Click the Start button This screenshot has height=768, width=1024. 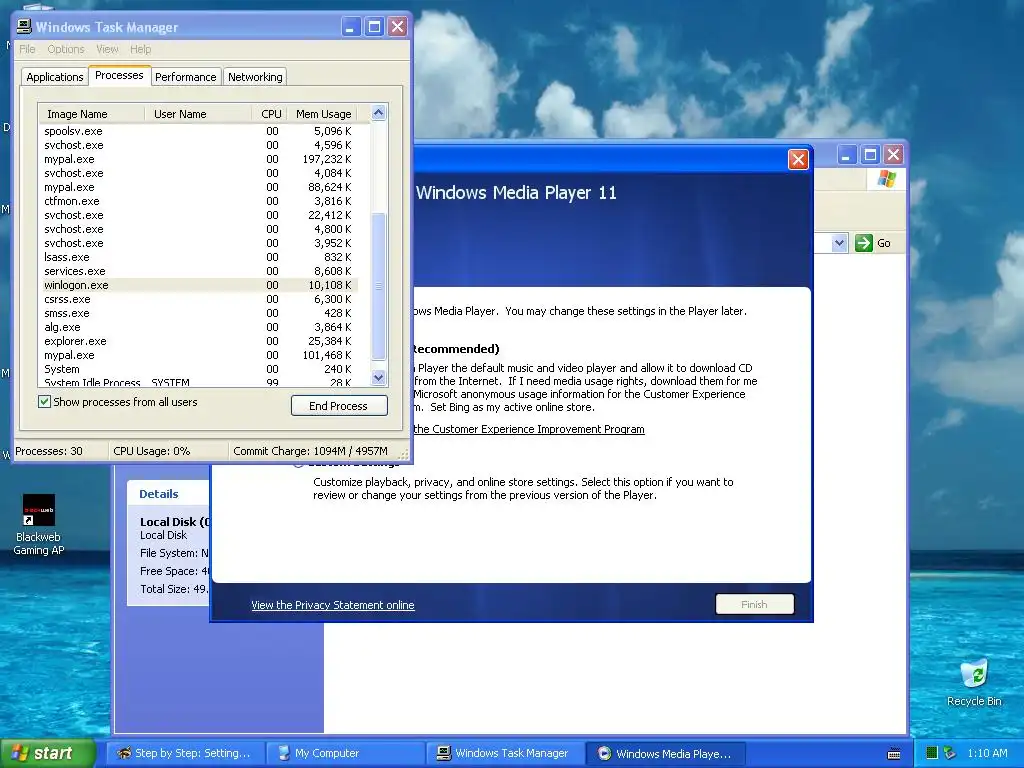point(47,754)
